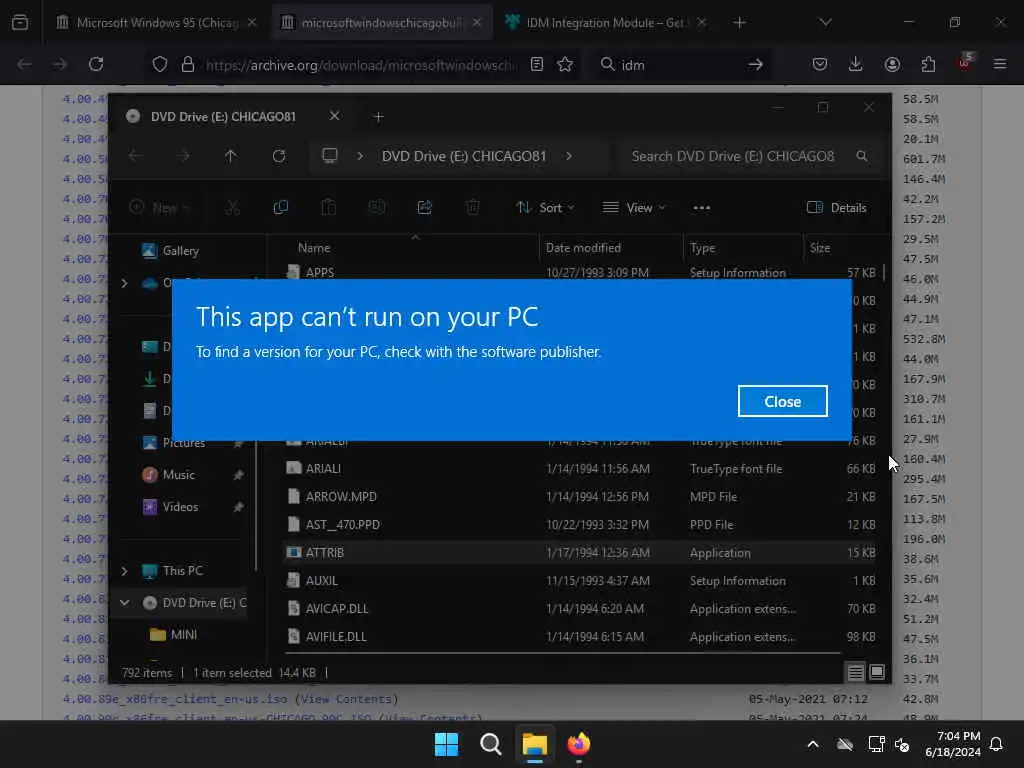Sort by the Name column header

(314, 248)
